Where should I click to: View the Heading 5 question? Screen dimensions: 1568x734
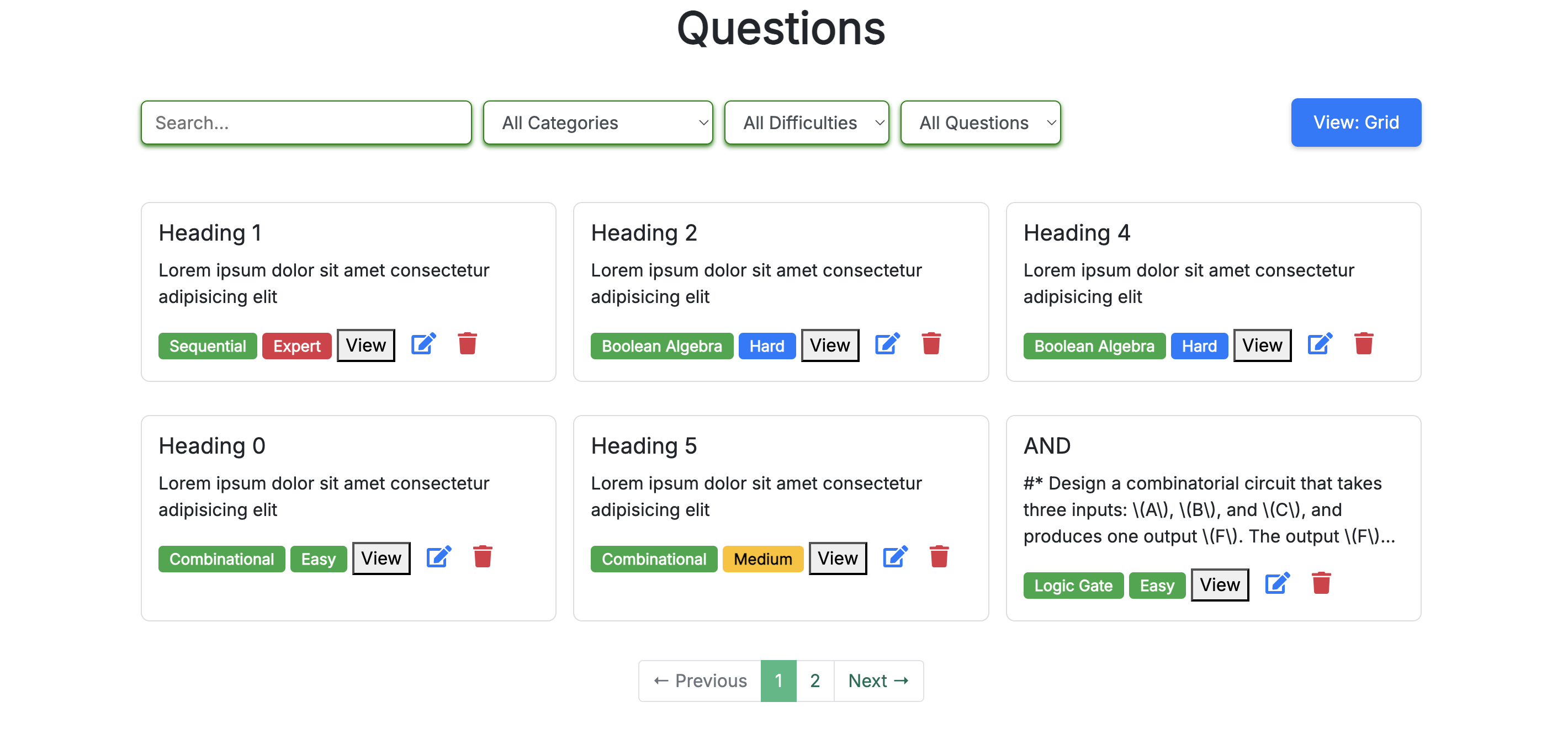(x=837, y=558)
